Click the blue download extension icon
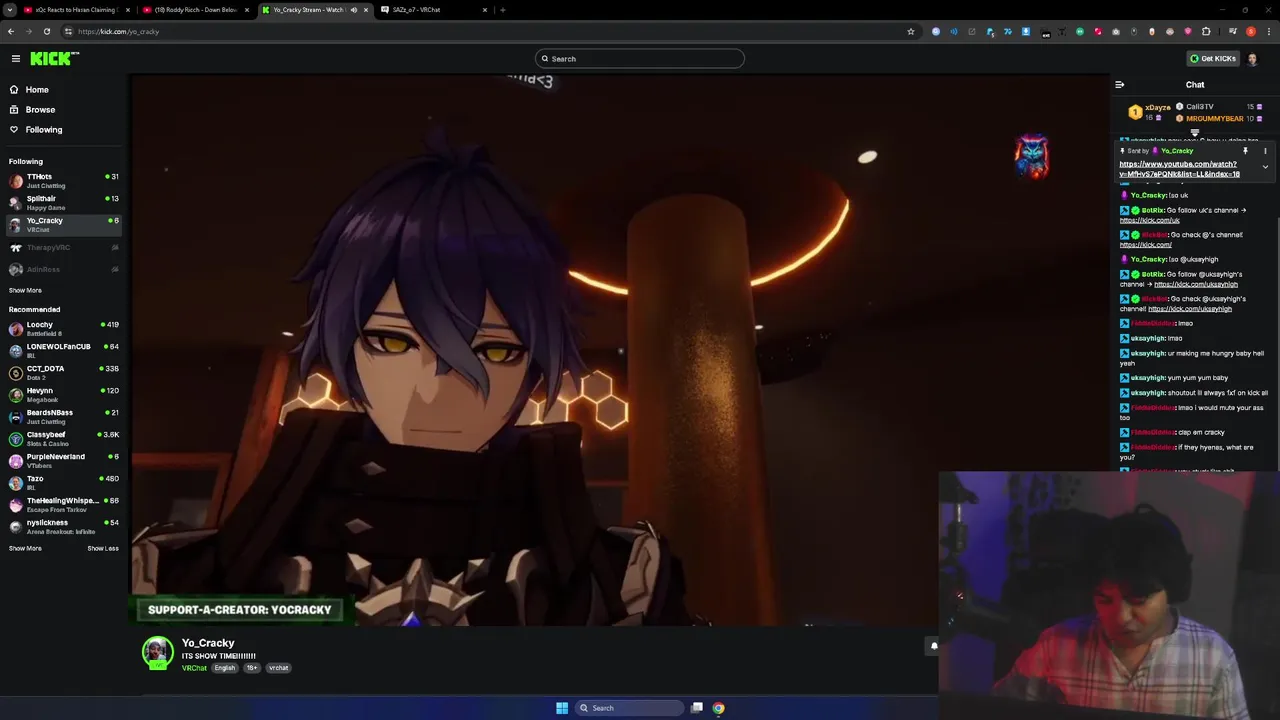This screenshot has width=1280, height=720. (x=1025, y=32)
